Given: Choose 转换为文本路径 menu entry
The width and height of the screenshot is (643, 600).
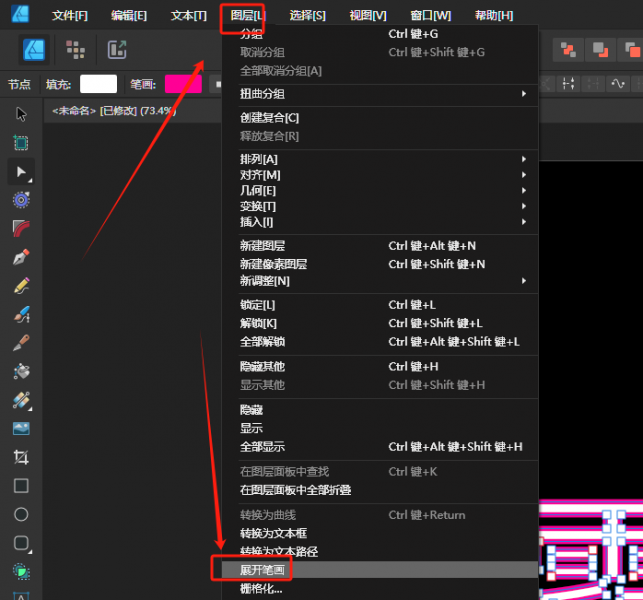Looking at the screenshot, I should [380, 552].
